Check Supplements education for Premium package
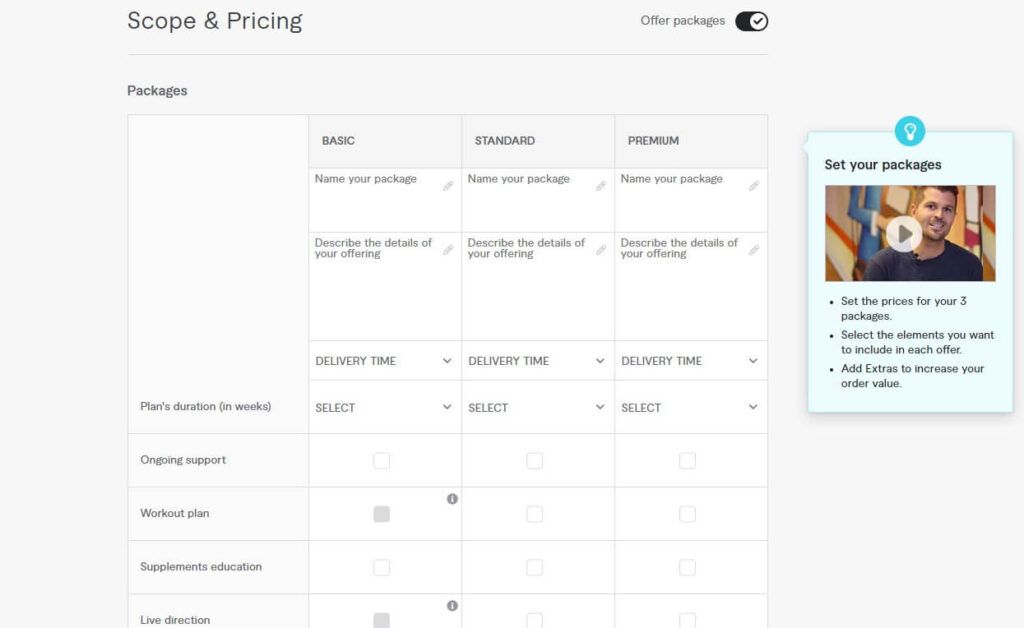Screen dimensions: 1024x628 click(687, 568)
